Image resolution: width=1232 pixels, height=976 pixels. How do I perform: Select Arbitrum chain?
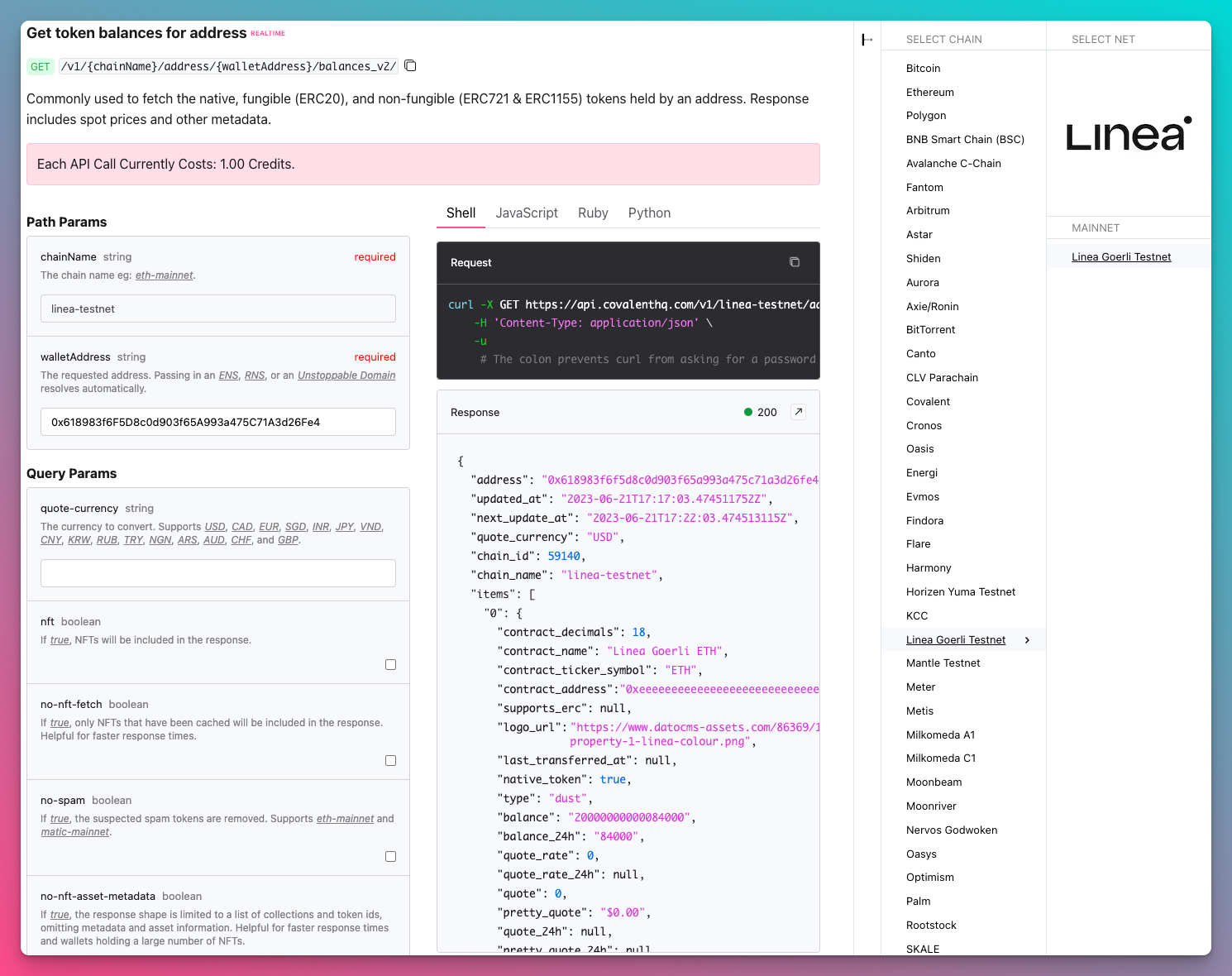click(928, 211)
